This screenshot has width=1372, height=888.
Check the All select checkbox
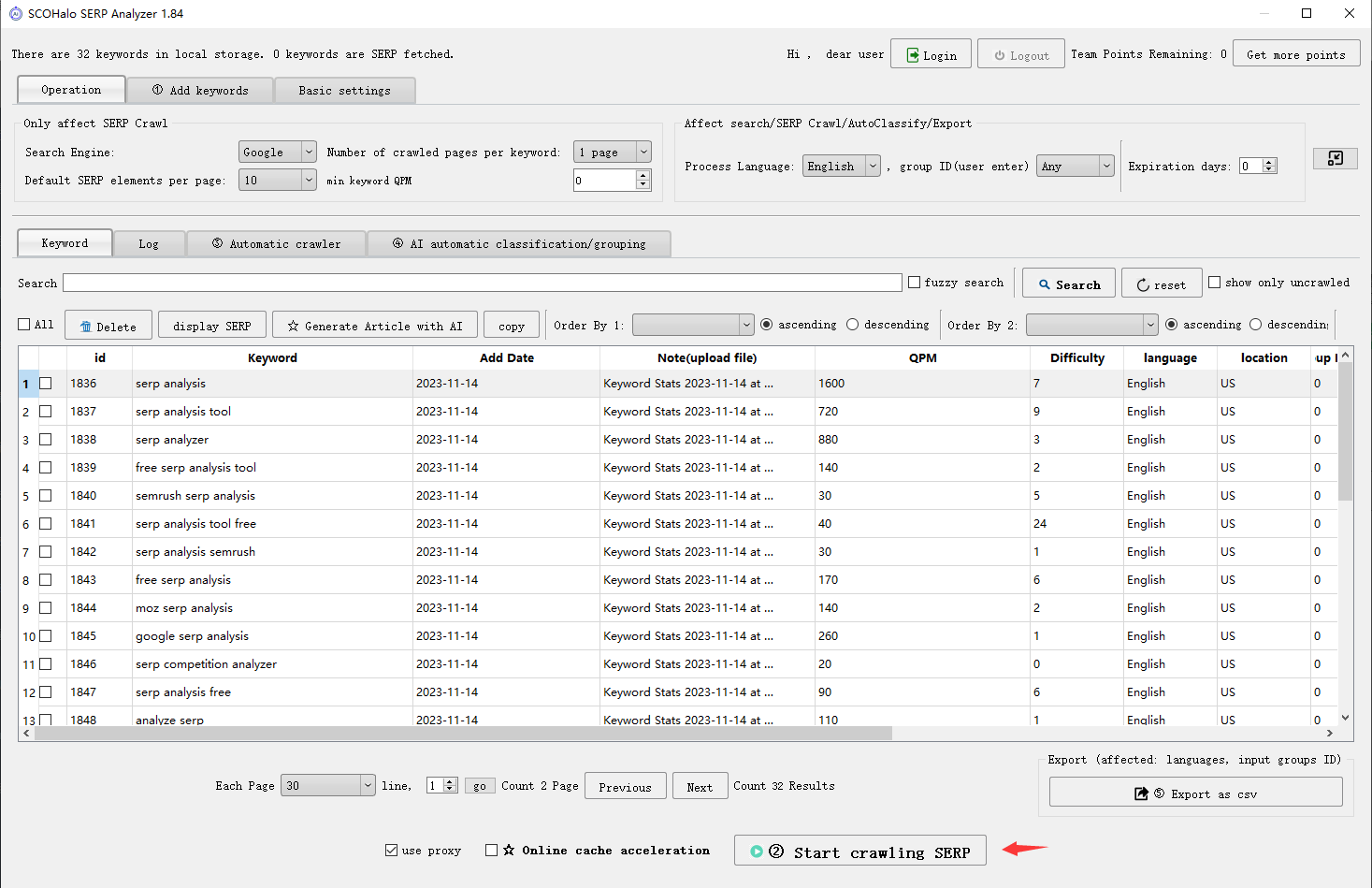24,324
